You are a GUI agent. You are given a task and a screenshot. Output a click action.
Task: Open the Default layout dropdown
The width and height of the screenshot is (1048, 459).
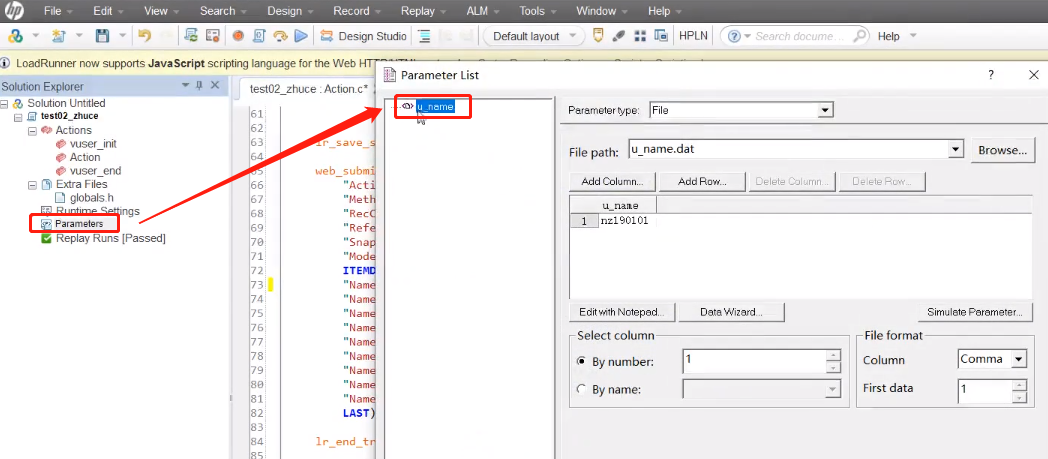[573, 36]
